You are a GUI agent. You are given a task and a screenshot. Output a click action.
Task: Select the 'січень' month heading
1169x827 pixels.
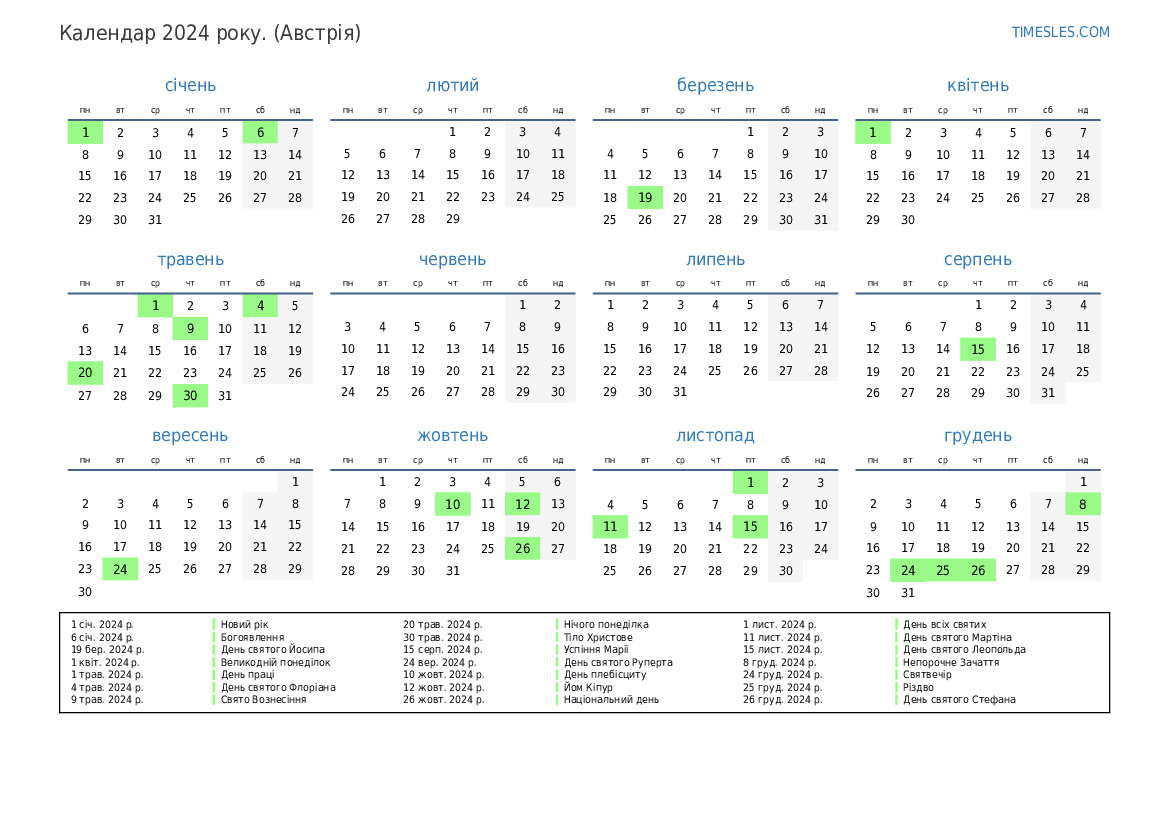[190, 86]
